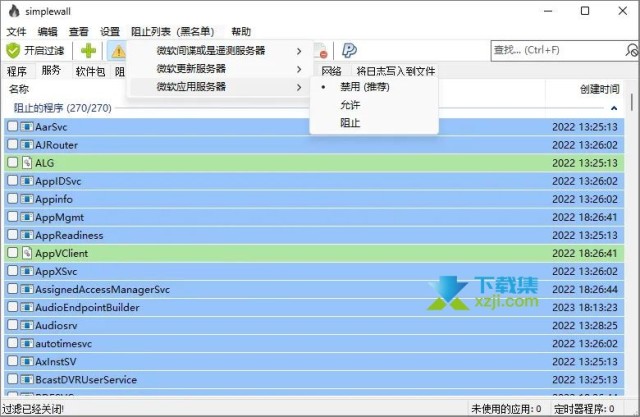The width and height of the screenshot is (640, 417).
Task: Select the AppXSvc row
Action: coord(314,271)
